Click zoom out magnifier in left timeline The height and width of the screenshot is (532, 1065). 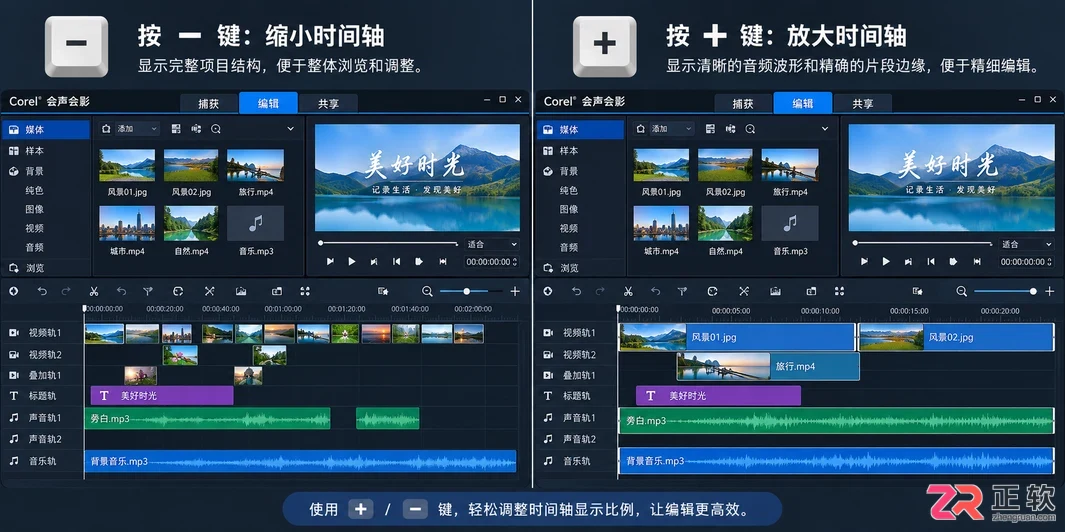[x=427, y=291]
